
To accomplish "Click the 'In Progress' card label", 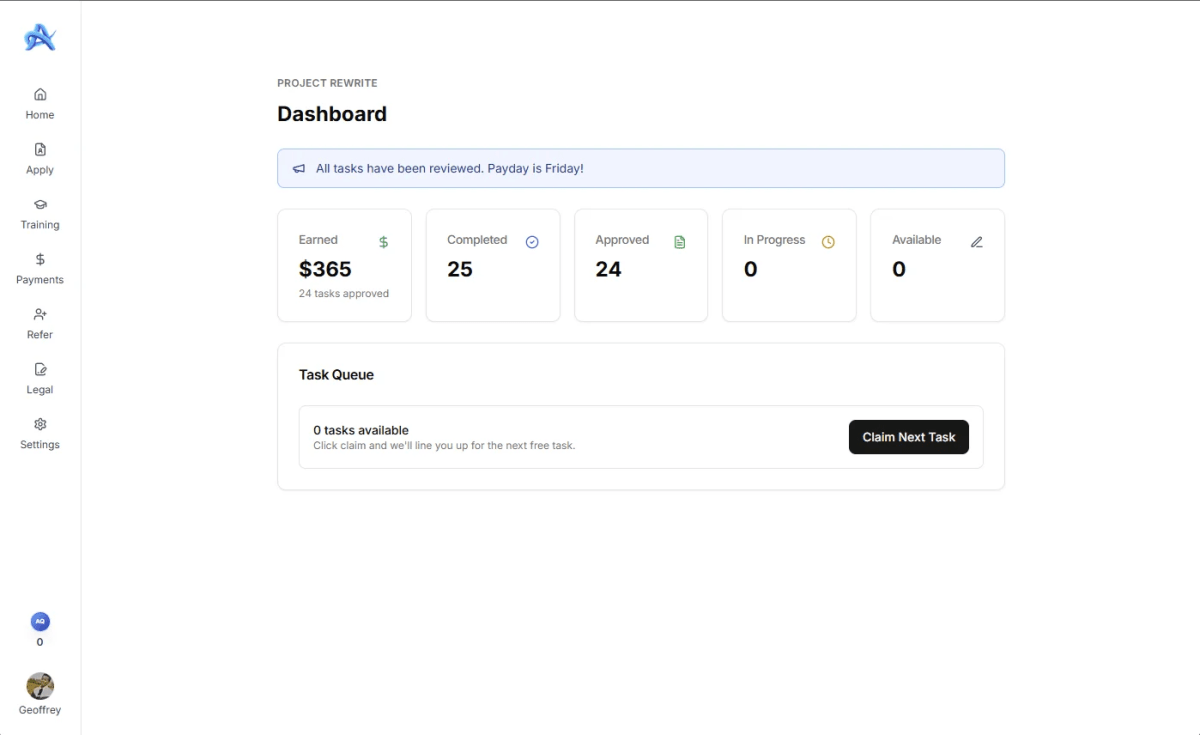I will coord(775,240).
